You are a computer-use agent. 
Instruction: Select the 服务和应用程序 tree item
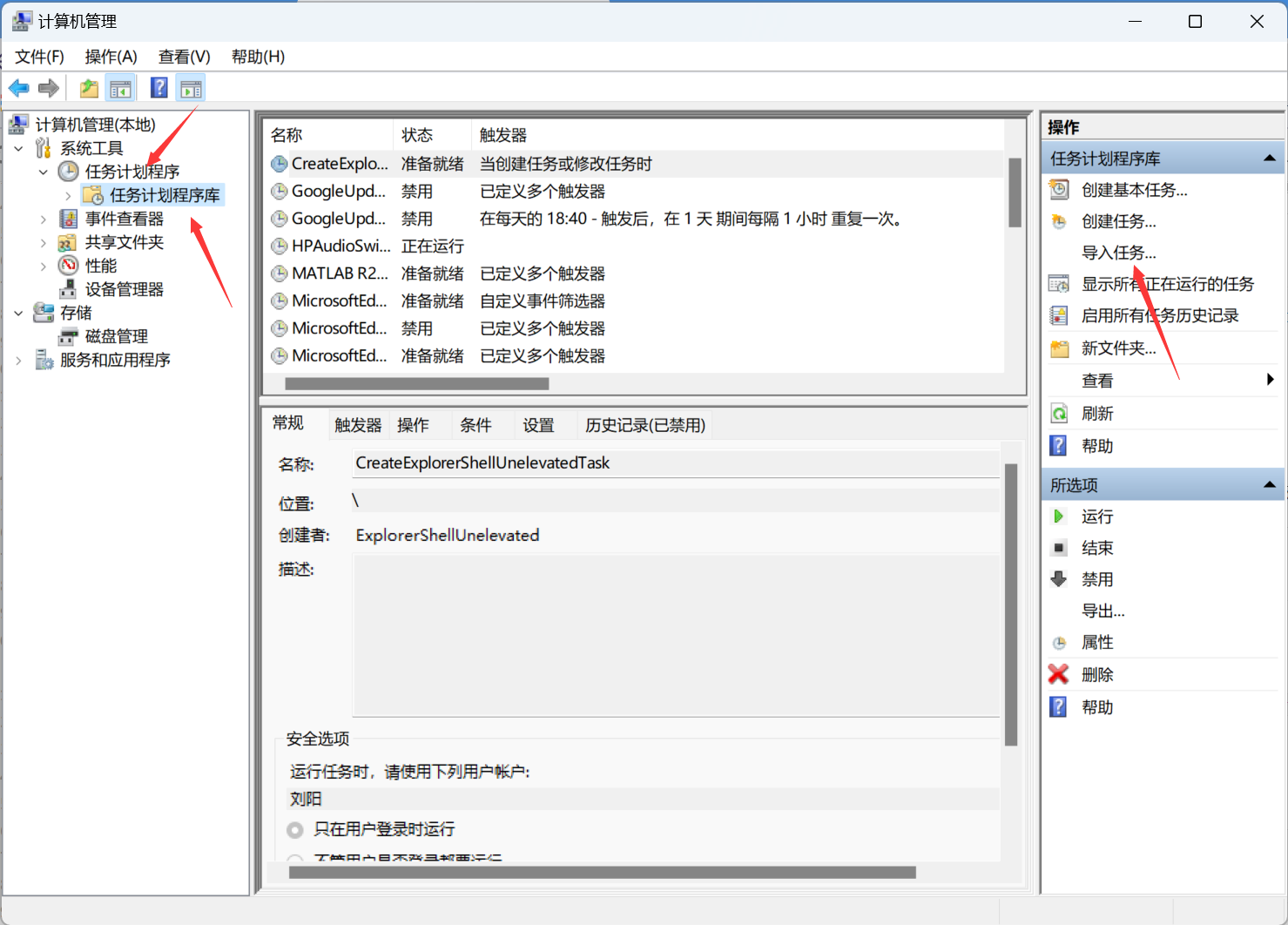coord(115,360)
